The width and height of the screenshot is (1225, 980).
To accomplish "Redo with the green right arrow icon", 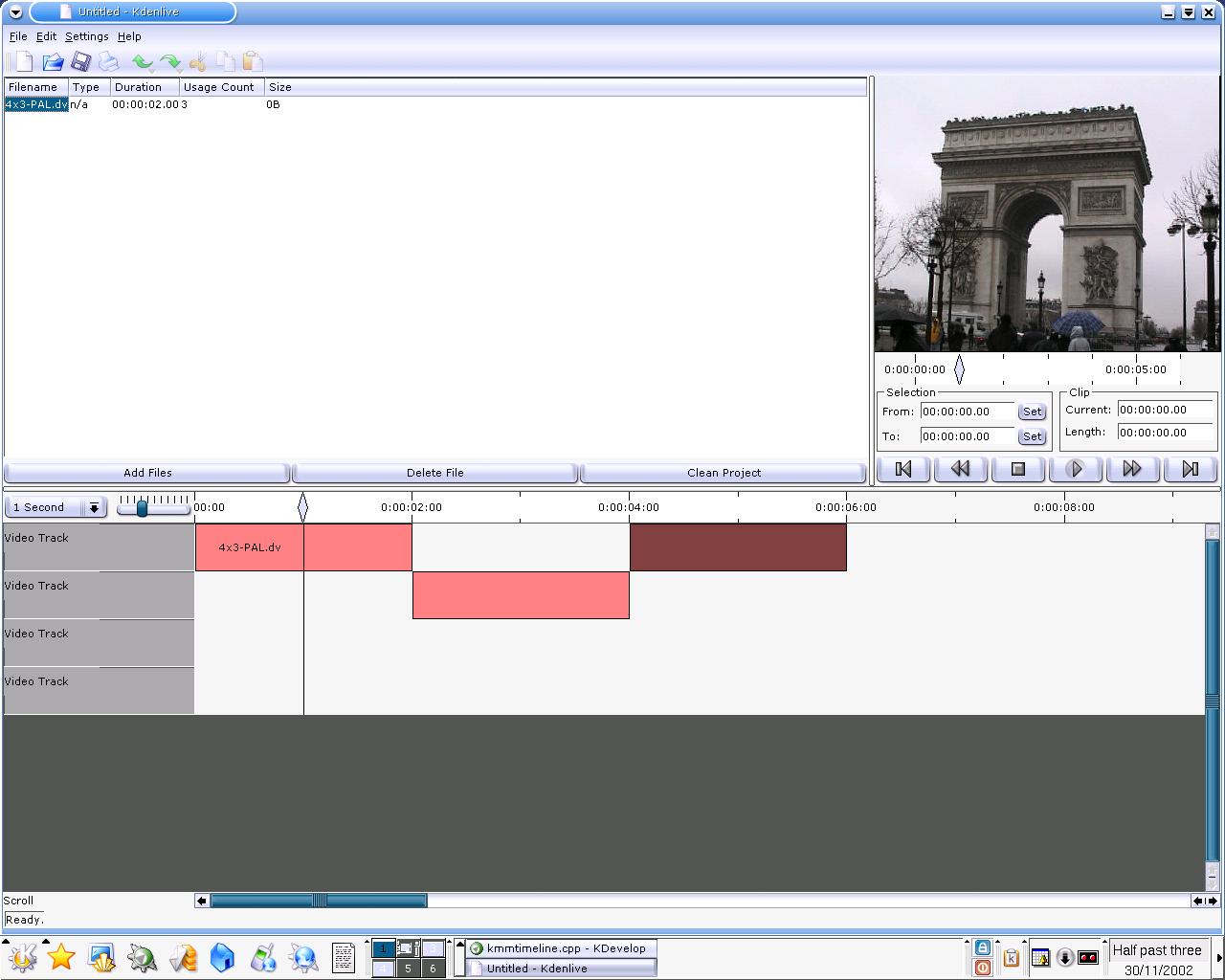I will click(170, 62).
